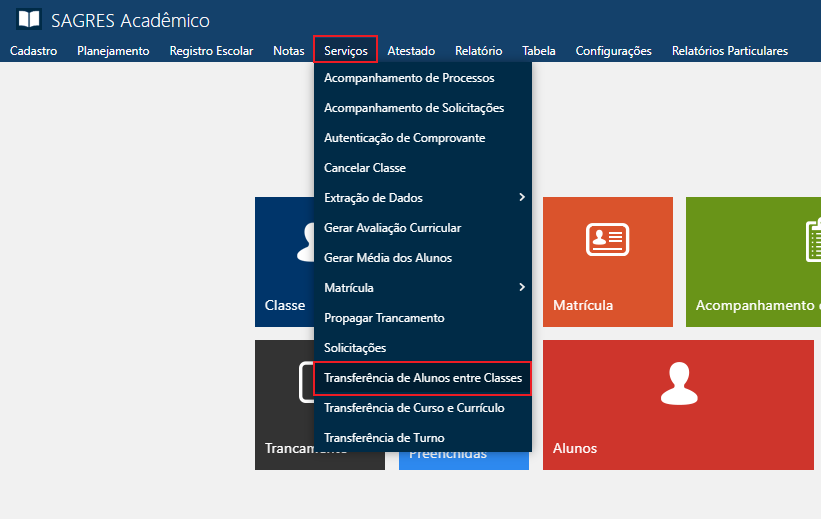Image resolution: width=821 pixels, height=519 pixels.
Task: Click the SAGRES book logo icon
Action: [29, 20]
